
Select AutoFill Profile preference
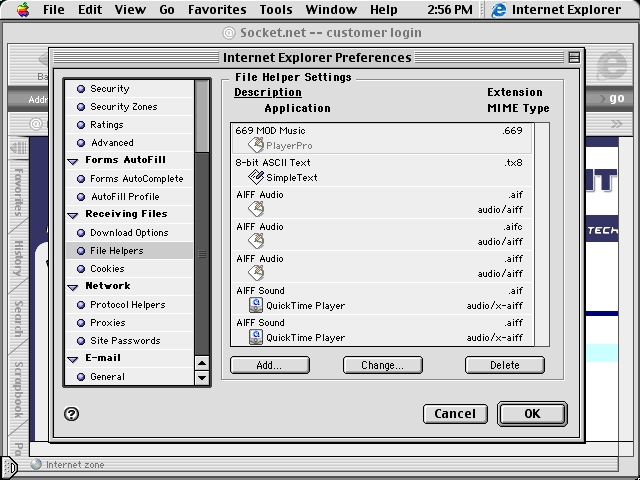point(129,196)
